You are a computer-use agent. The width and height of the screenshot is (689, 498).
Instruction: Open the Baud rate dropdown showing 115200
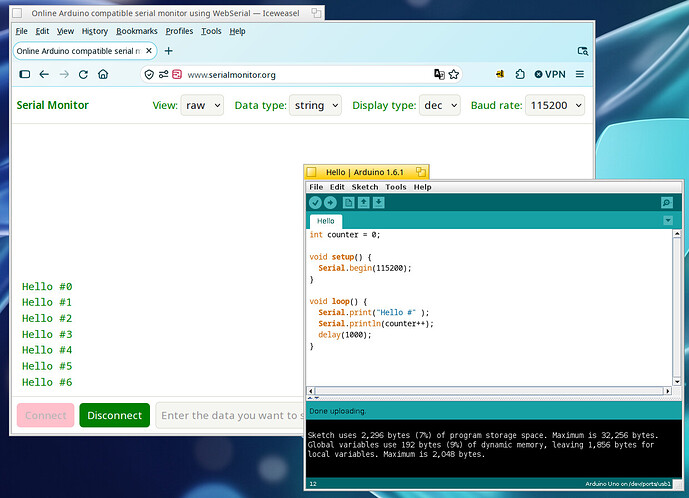555,105
